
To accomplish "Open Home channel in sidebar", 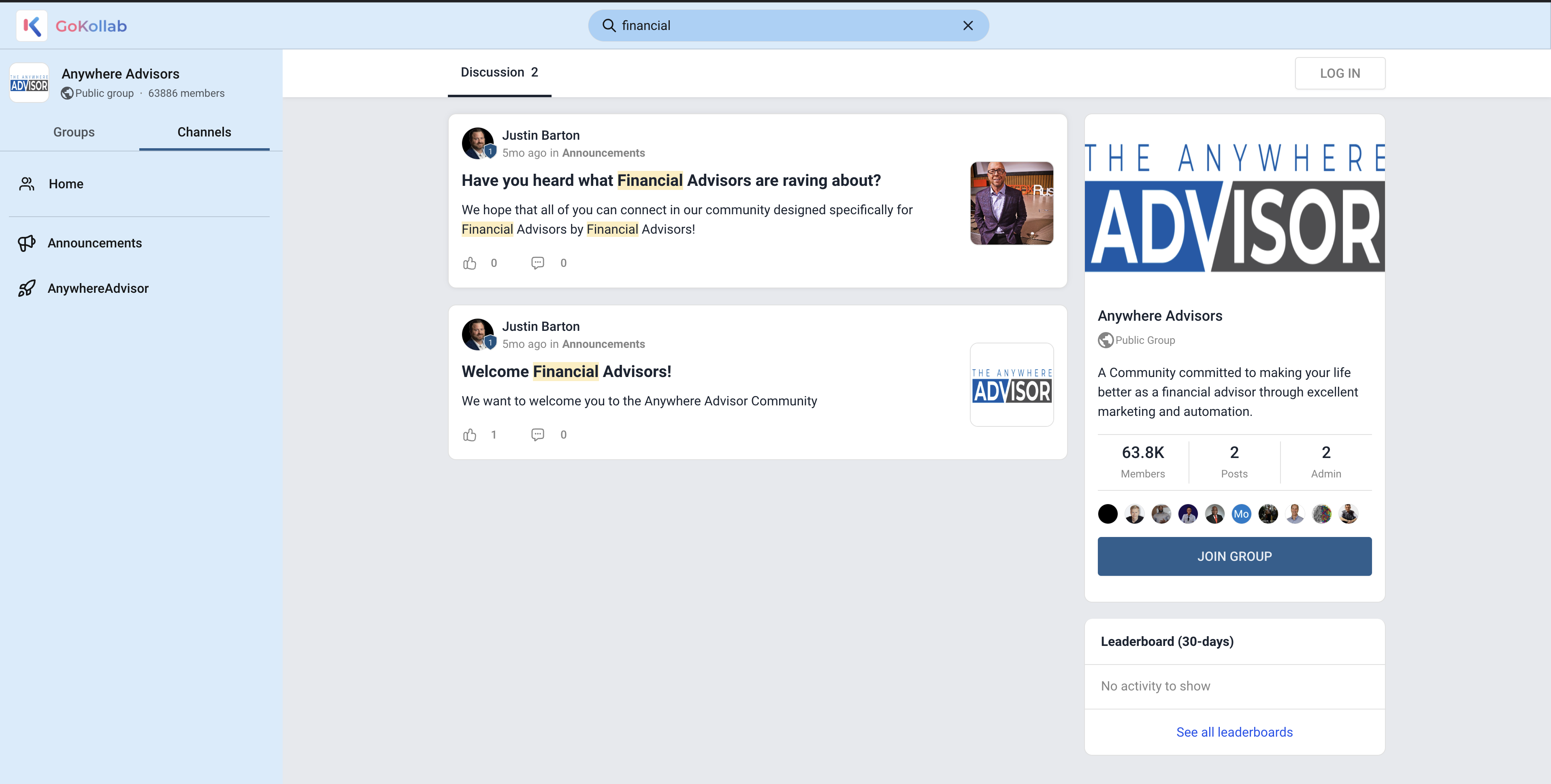I will pos(66,184).
